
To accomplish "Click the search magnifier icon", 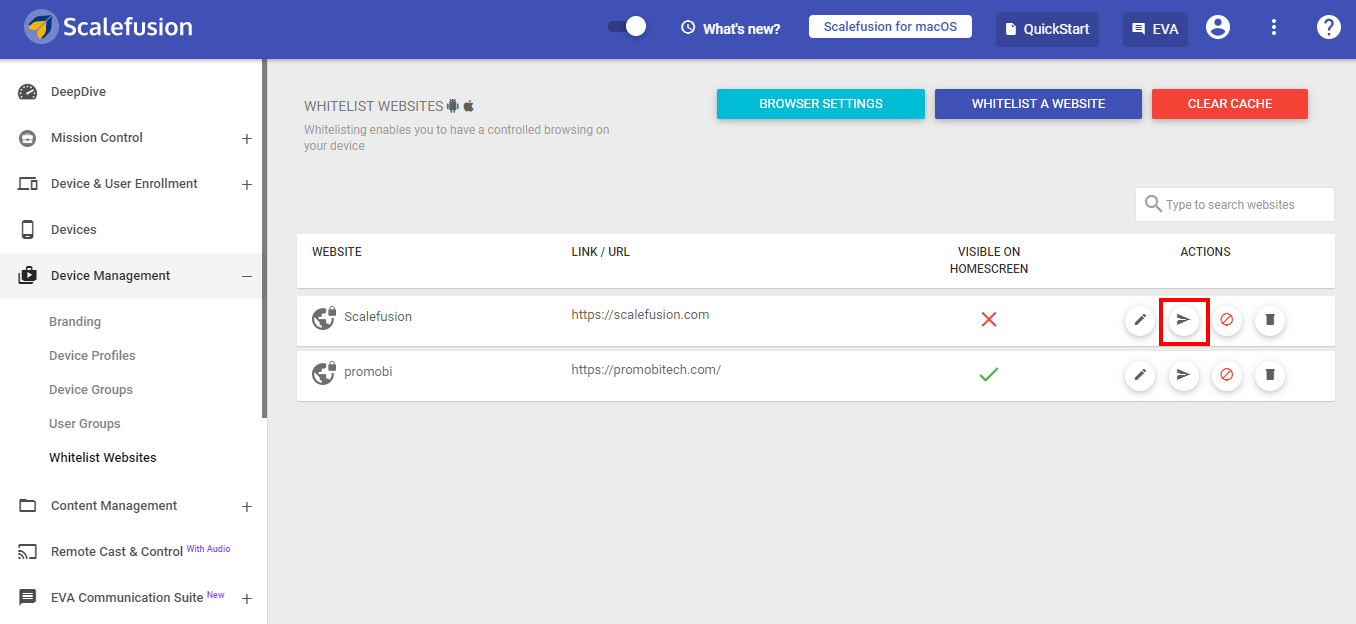I will pyautogui.click(x=1153, y=204).
